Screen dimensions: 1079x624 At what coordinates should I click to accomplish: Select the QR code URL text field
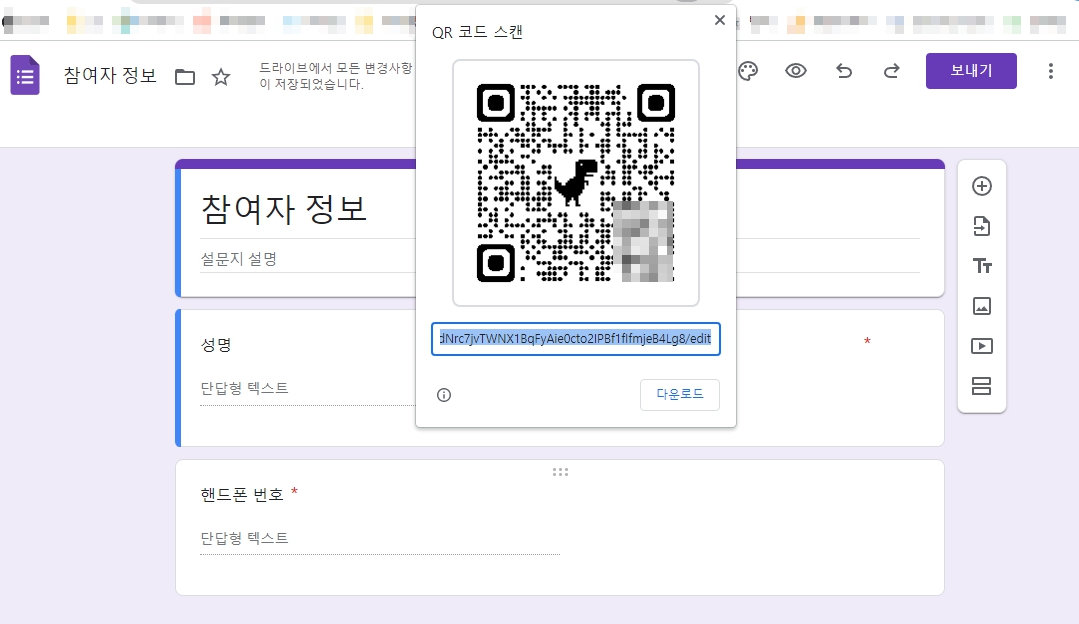(x=575, y=339)
